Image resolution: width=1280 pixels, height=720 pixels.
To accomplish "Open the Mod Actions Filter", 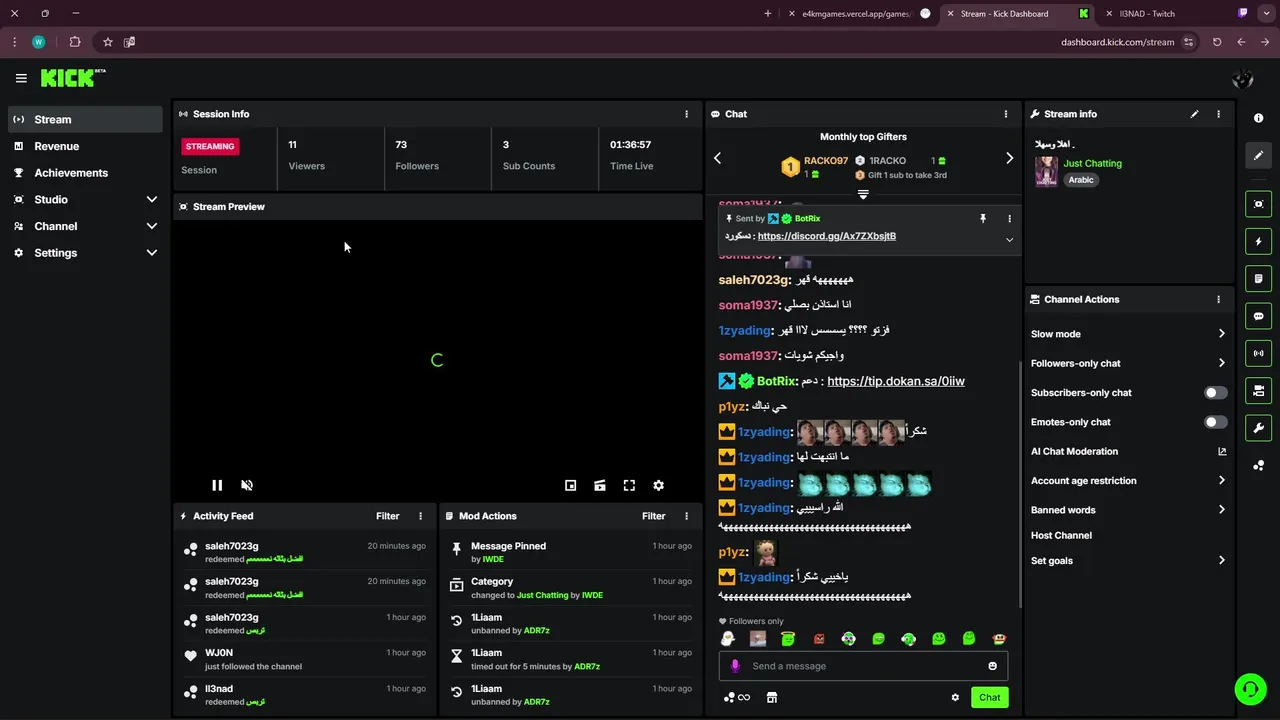I will pos(653,516).
